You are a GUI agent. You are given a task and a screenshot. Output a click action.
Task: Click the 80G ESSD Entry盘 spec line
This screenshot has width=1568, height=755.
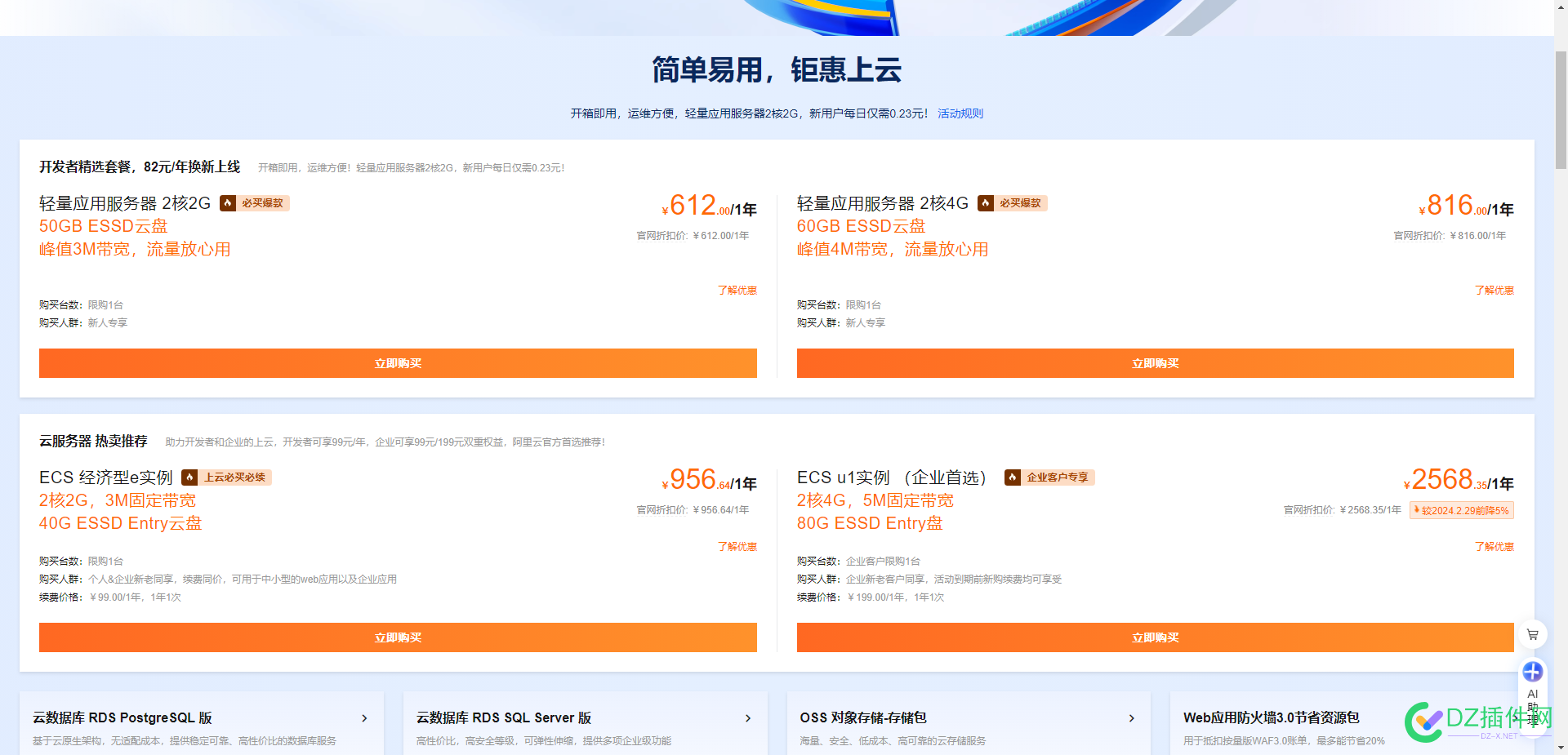click(870, 523)
